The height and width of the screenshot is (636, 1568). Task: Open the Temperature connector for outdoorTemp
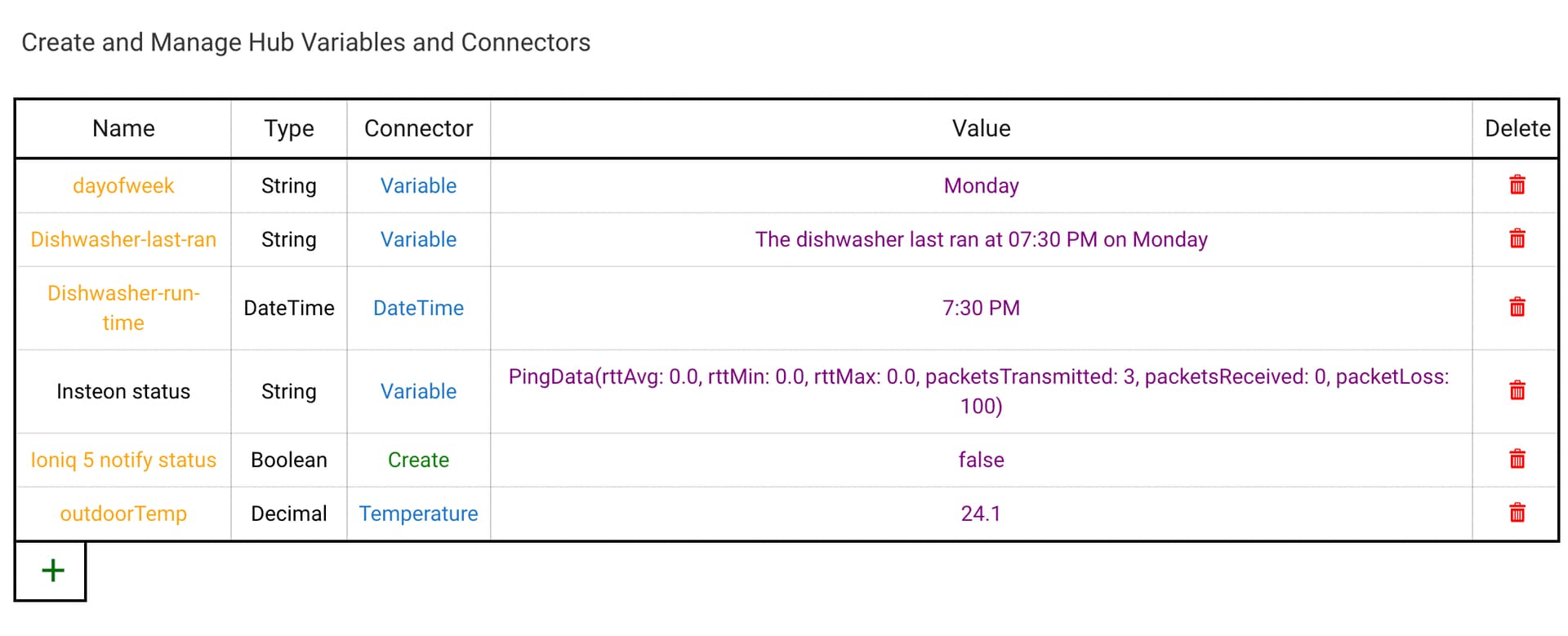click(x=418, y=514)
